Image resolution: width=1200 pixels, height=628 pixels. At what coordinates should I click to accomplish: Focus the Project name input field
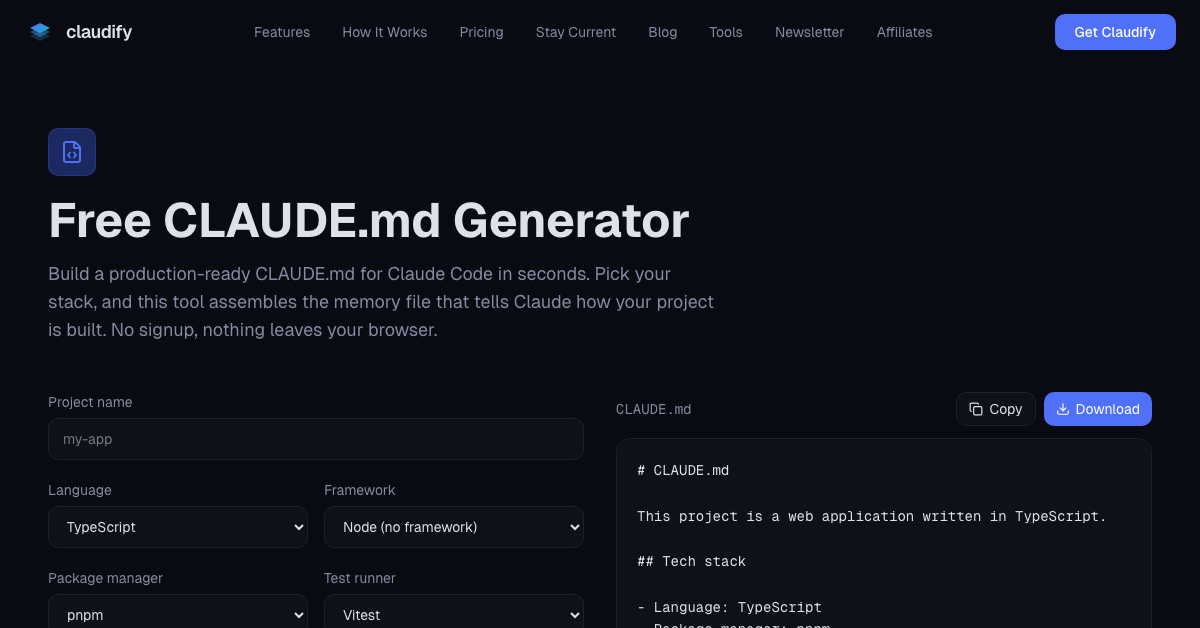(316, 439)
